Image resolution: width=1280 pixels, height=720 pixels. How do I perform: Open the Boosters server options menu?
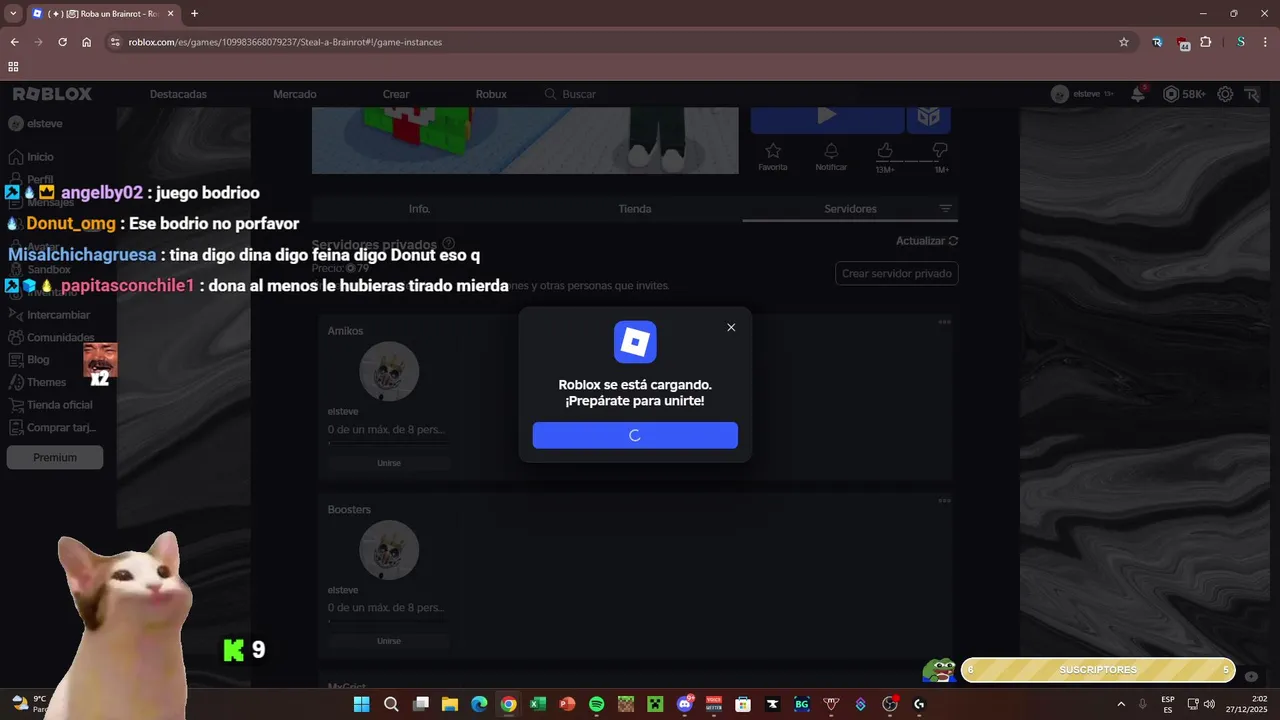coord(944,501)
